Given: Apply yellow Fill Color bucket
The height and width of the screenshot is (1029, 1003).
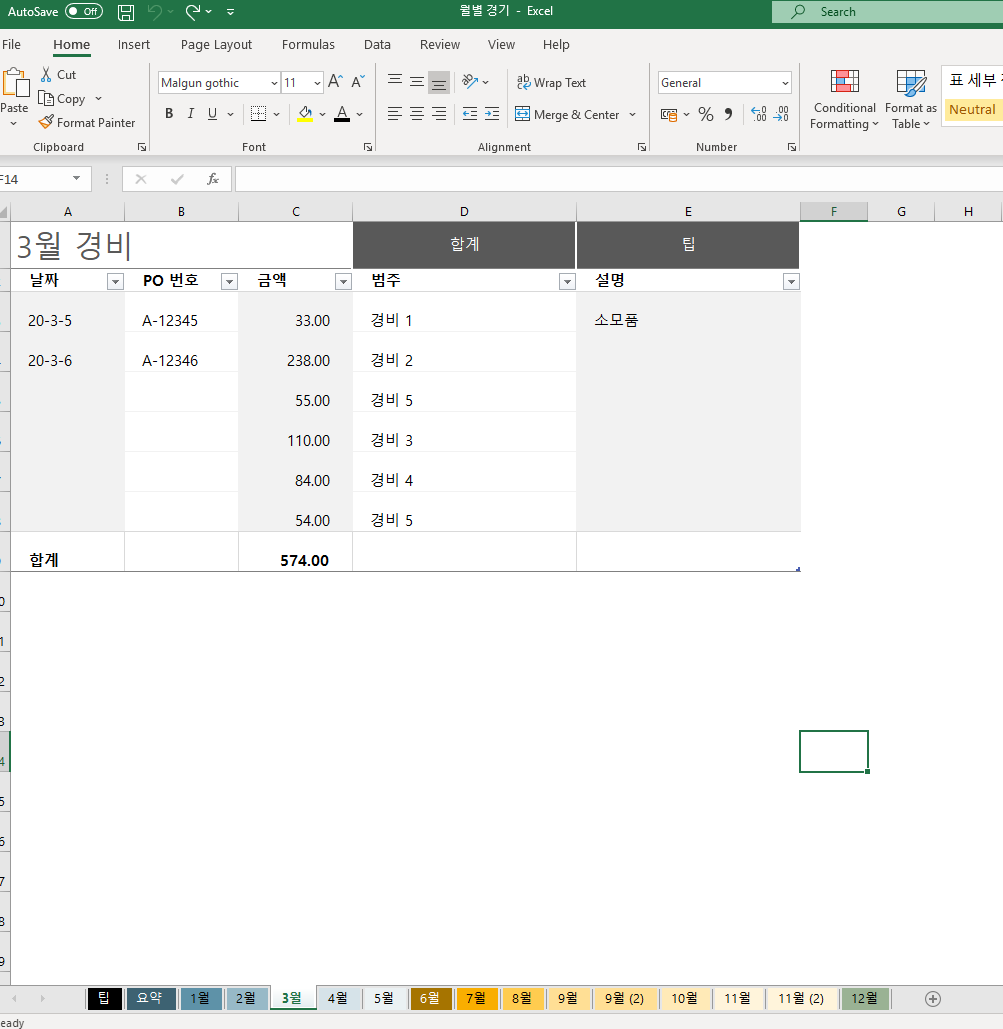Looking at the screenshot, I should [x=305, y=114].
